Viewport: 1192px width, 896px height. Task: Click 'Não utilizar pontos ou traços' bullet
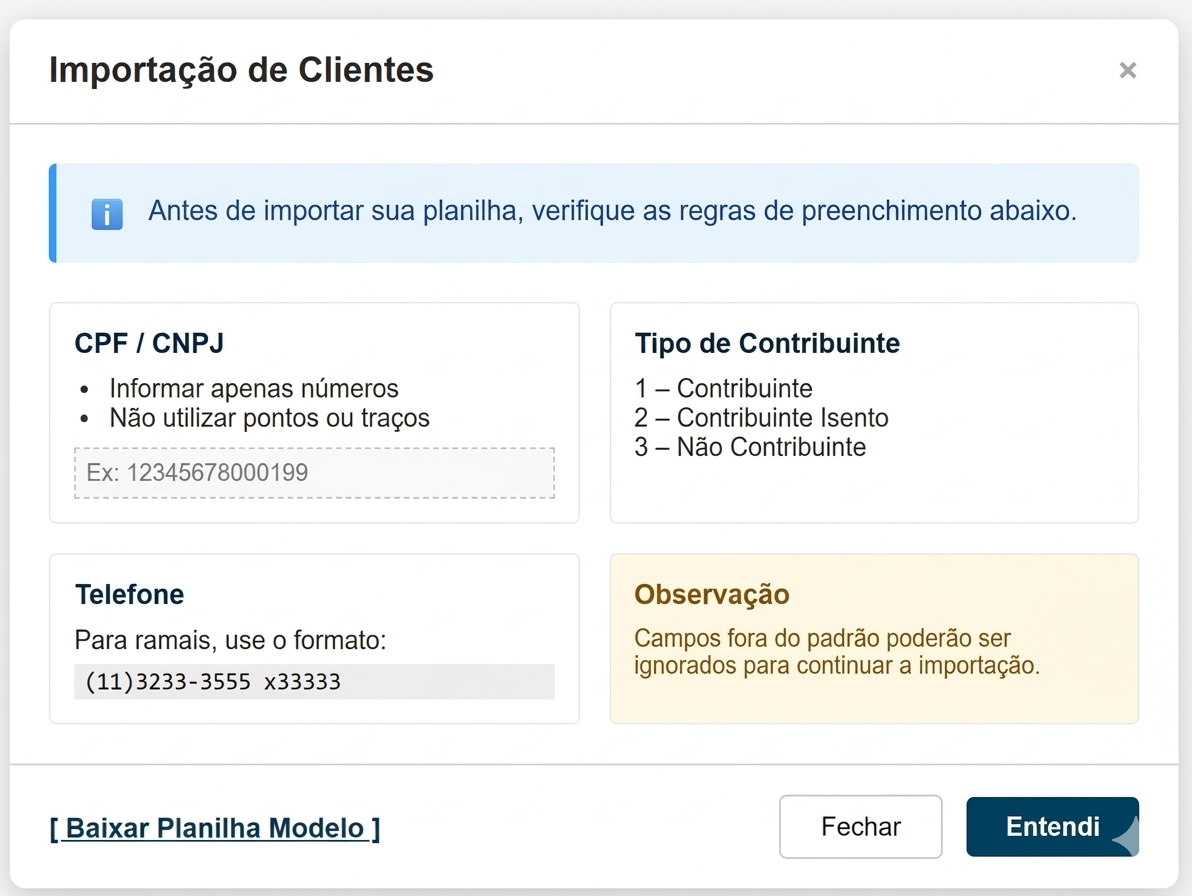(x=269, y=418)
